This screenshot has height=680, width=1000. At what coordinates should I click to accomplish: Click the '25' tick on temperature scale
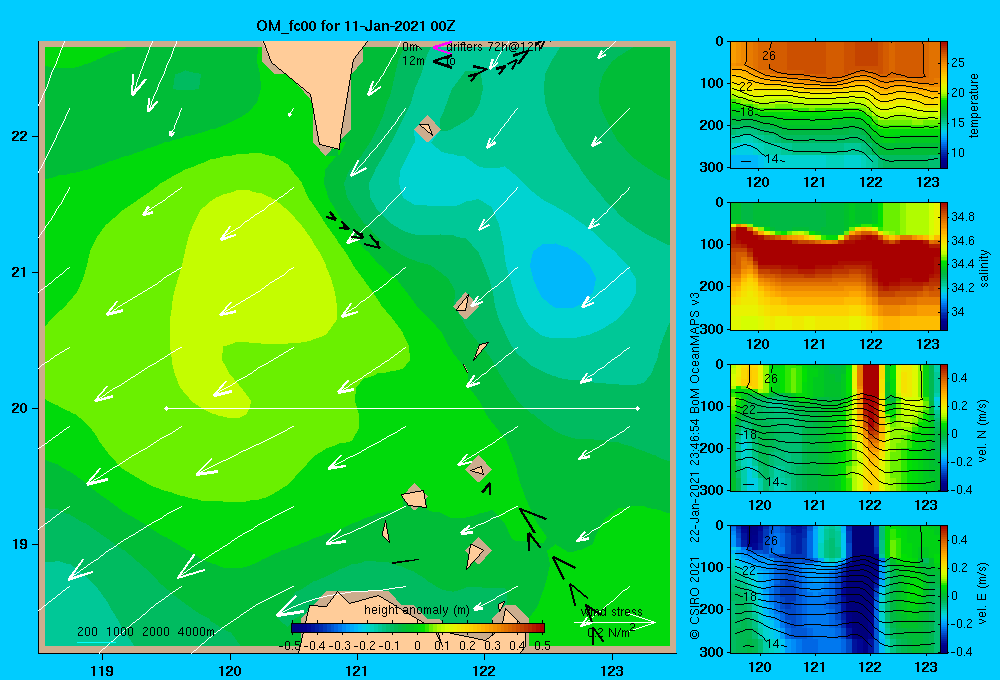[958, 63]
